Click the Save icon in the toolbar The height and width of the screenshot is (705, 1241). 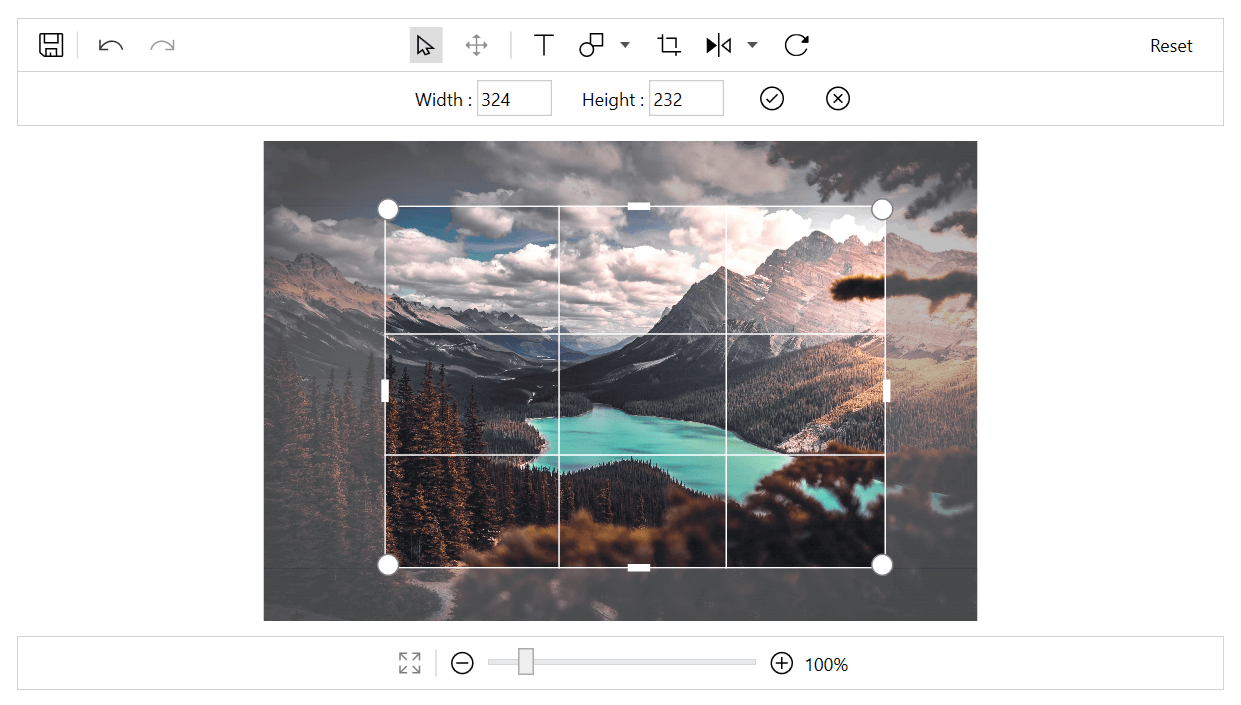(x=51, y=45)
